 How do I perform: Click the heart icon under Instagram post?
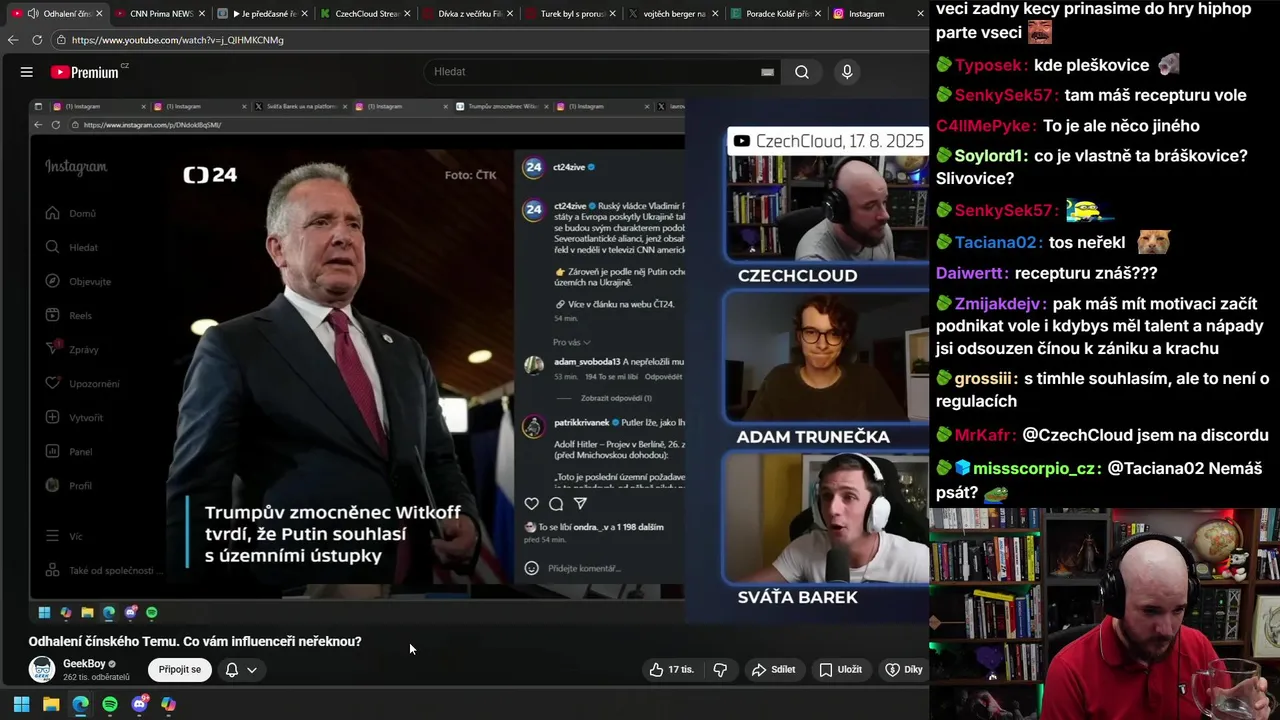point(532,504)
